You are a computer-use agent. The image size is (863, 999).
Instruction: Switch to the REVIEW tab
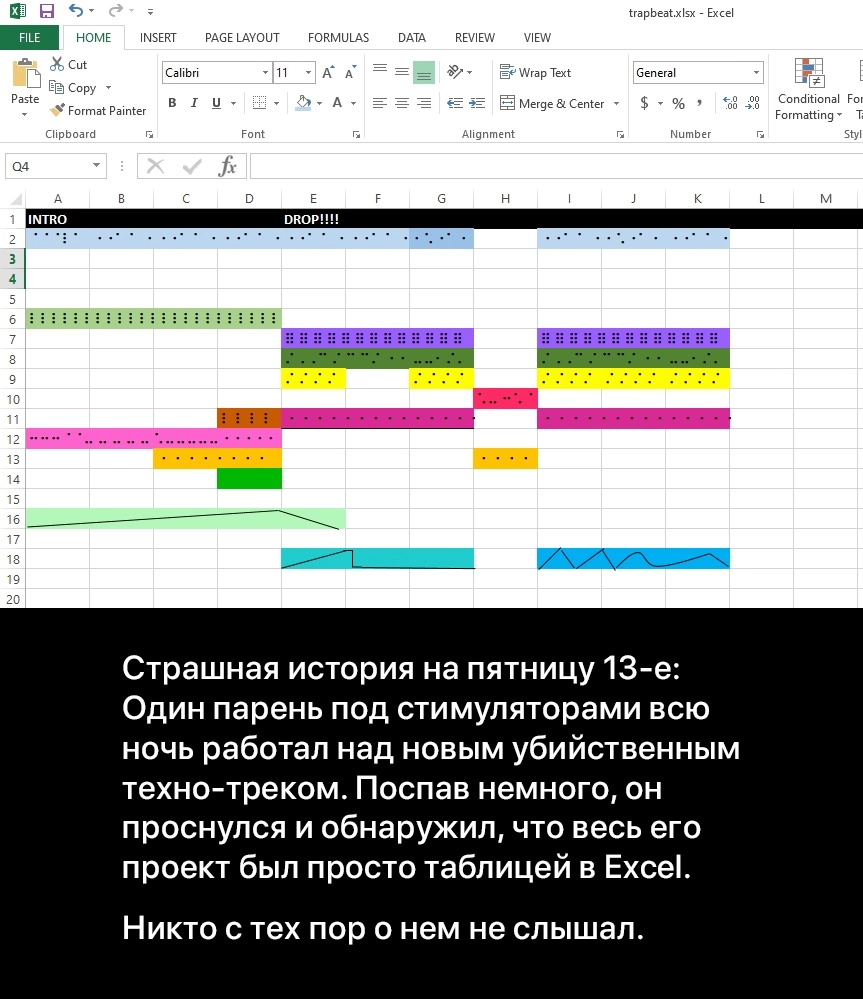474,38
